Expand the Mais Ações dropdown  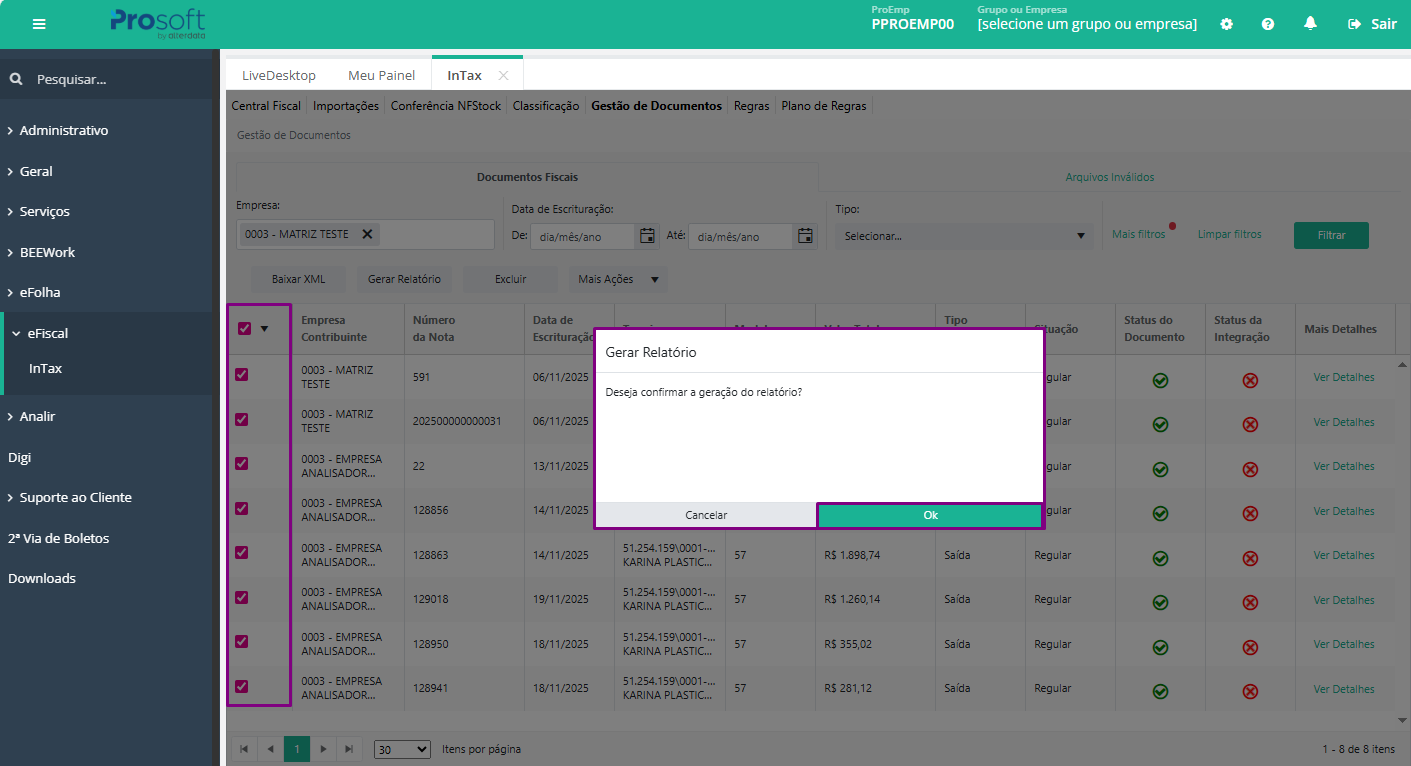(618, 279)
